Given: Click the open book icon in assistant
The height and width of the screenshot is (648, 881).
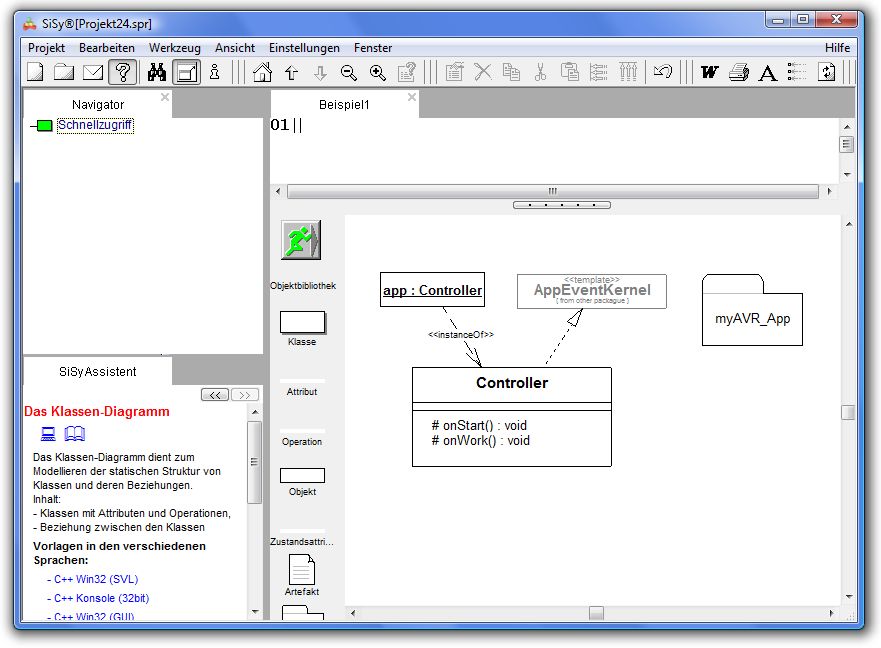Looking at the screenshot, I should (75, 434).
